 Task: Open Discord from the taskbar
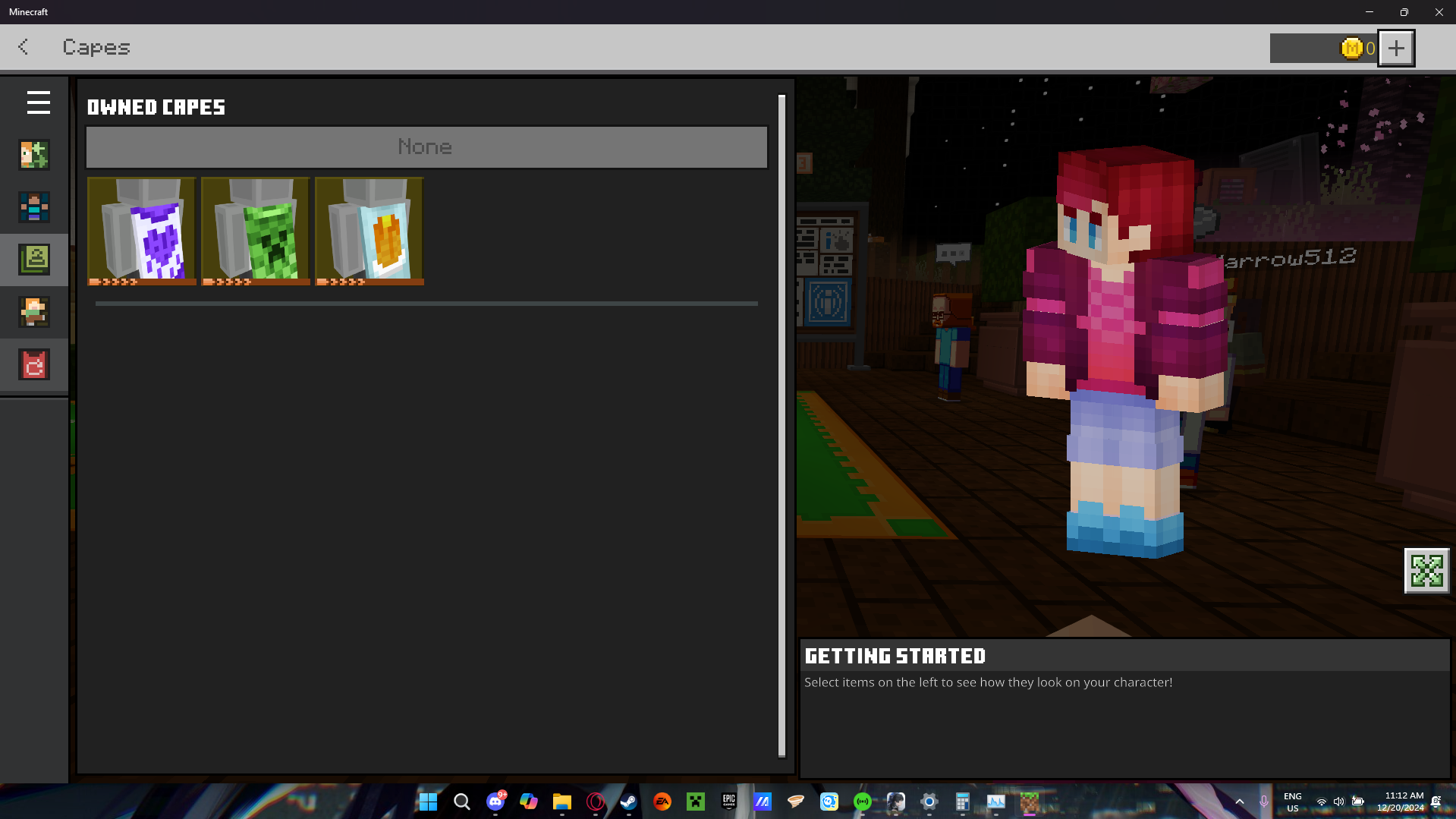tap(495, 802)
